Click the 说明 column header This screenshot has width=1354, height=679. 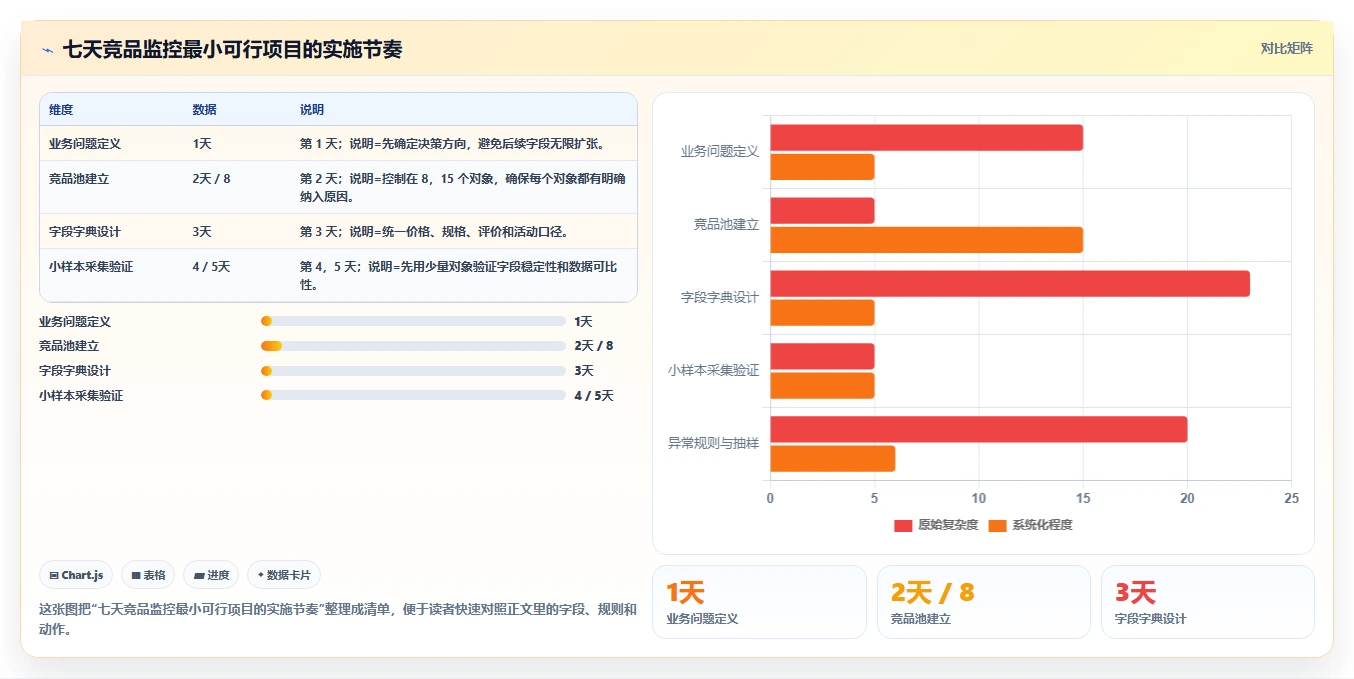tap(312, 110)
